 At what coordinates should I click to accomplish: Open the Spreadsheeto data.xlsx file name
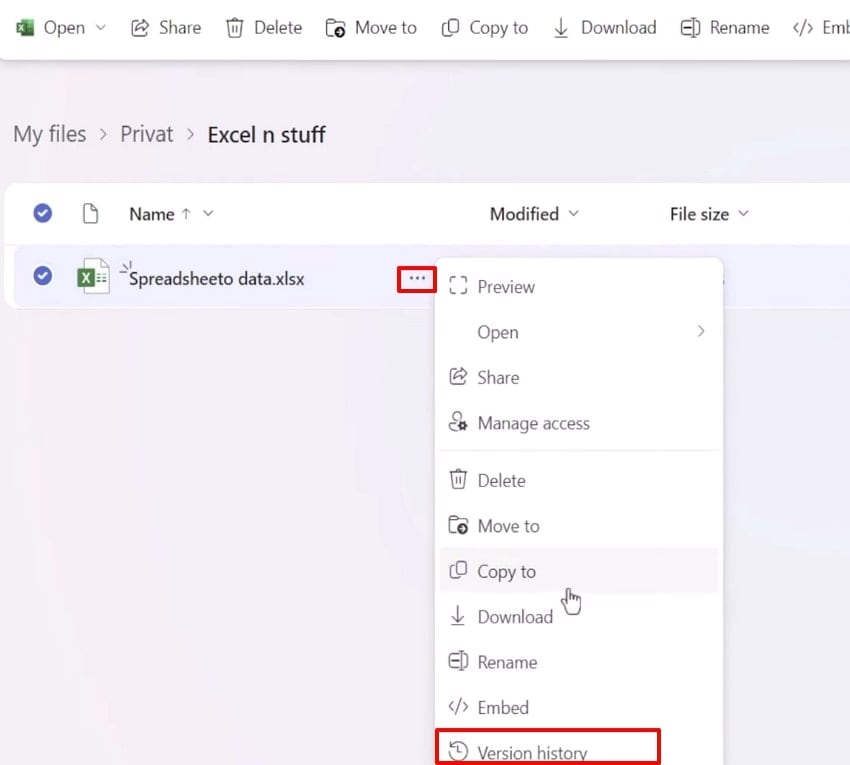pos(216,279)
